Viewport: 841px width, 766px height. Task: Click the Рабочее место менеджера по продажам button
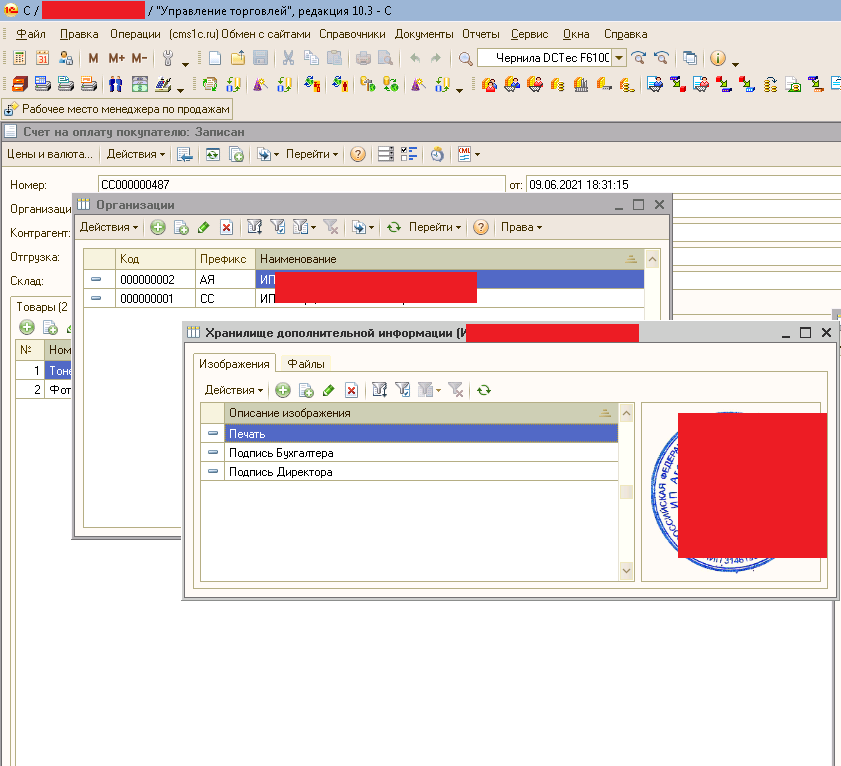tap(118, 109)
